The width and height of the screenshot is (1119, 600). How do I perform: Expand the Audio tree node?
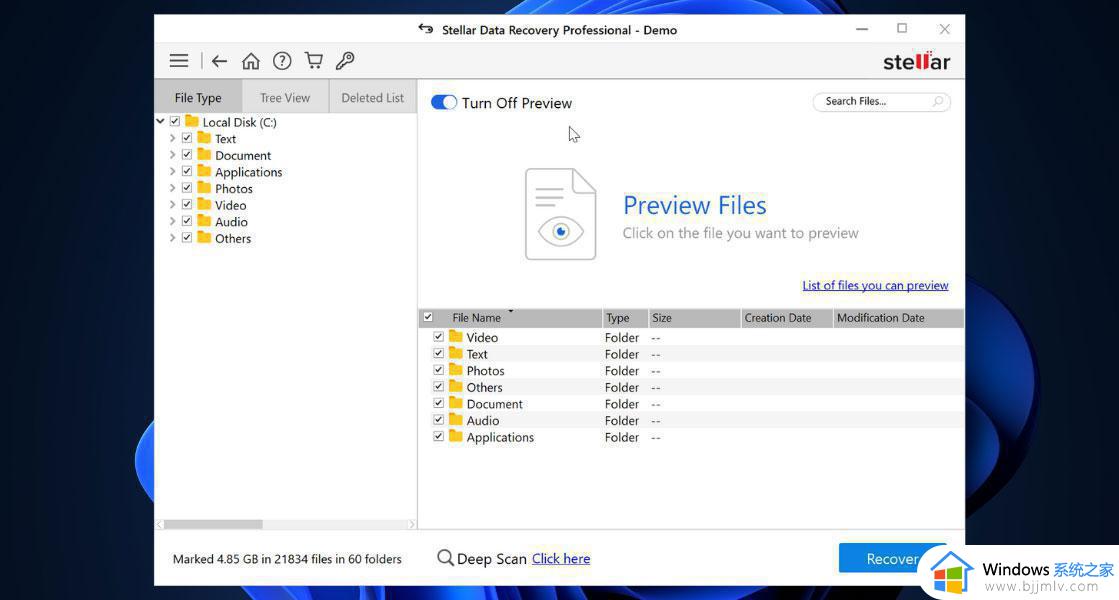(172, 221)
